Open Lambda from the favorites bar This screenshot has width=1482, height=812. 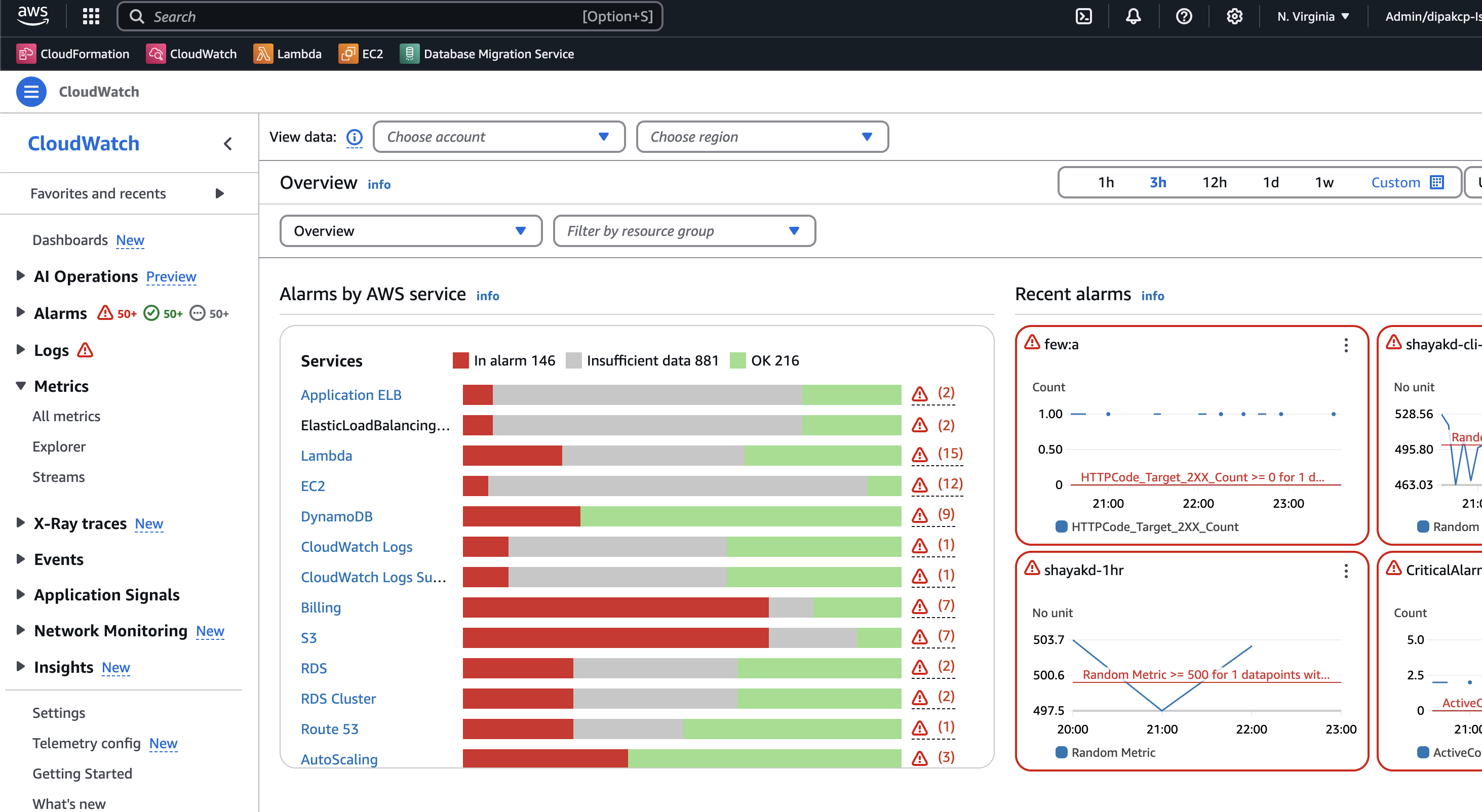pyautogui.click(x=288, y=54)
